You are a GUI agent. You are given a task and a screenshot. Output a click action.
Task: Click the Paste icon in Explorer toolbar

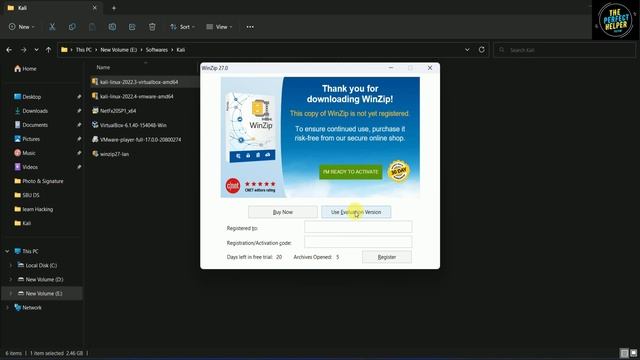pos(92,27)
